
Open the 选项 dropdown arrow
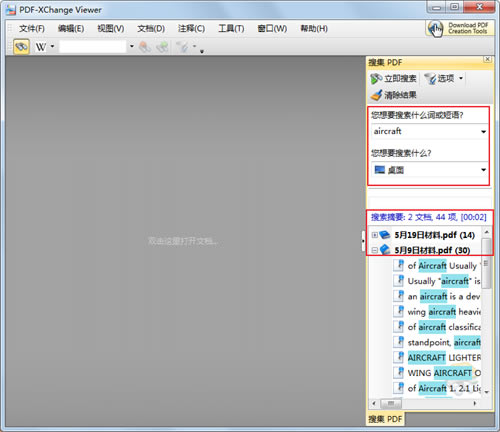coord(461,79)
